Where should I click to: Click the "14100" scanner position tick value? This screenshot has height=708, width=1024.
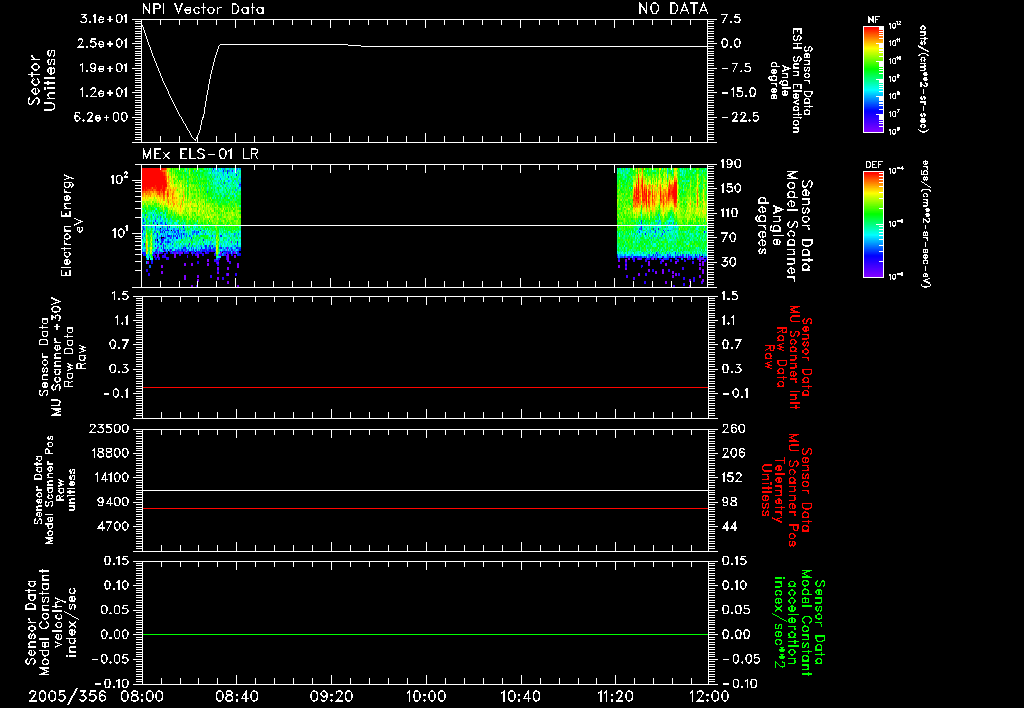click(x=108, y=477)
